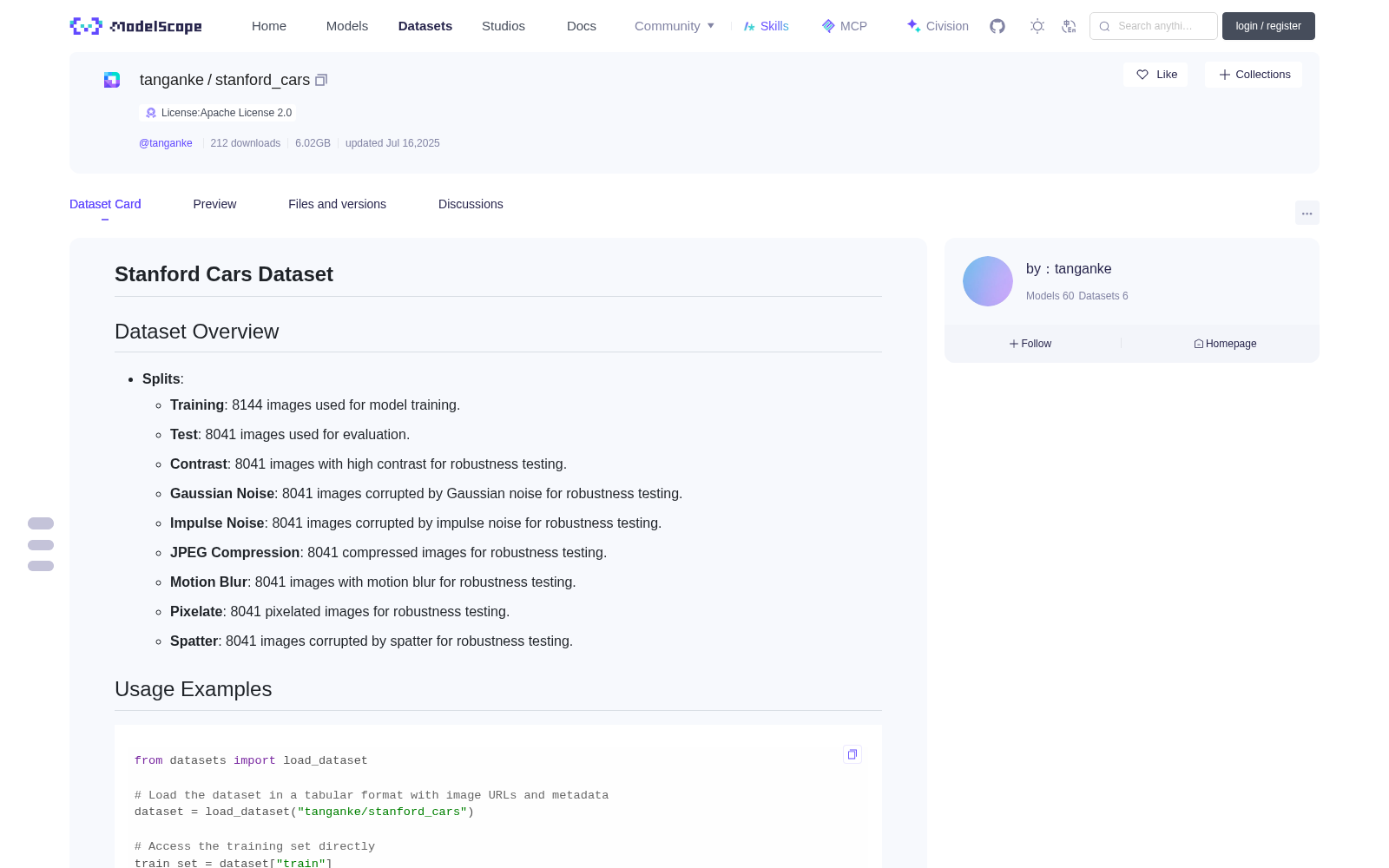Click the Skills sparkle icon
Viewport: 1389px width, 868px height.
[749, 26]
